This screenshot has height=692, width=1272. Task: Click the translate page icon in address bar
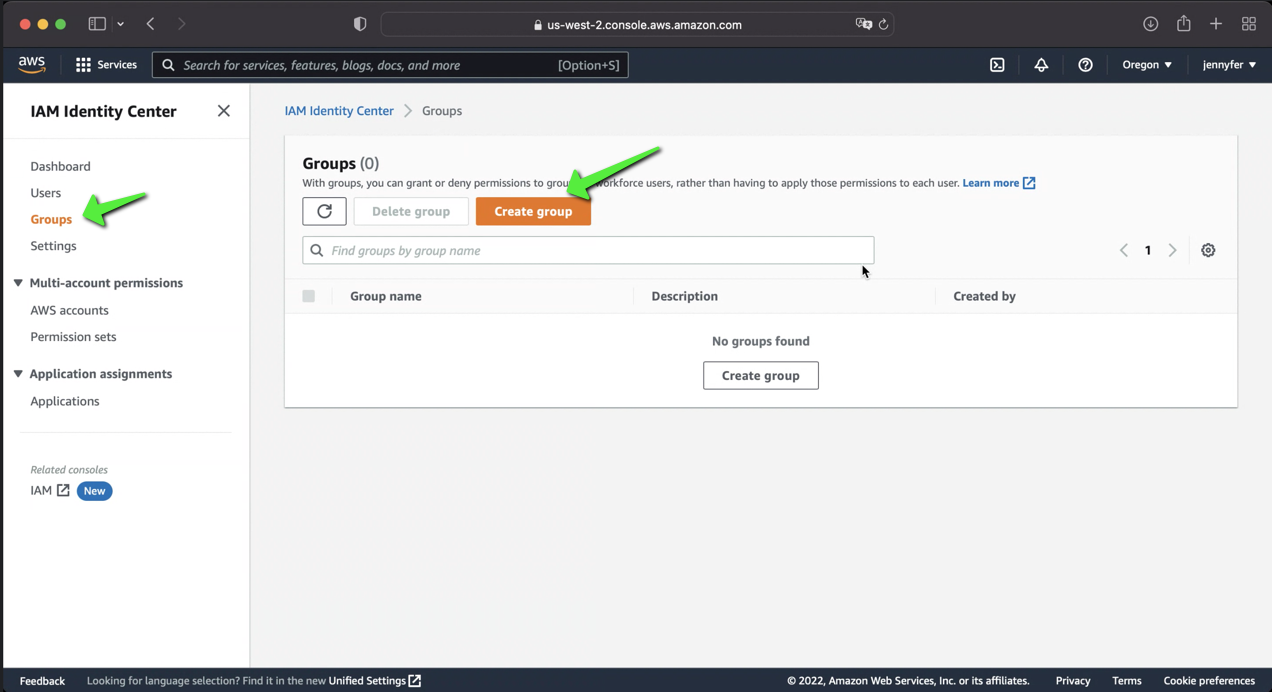(864, 24)
